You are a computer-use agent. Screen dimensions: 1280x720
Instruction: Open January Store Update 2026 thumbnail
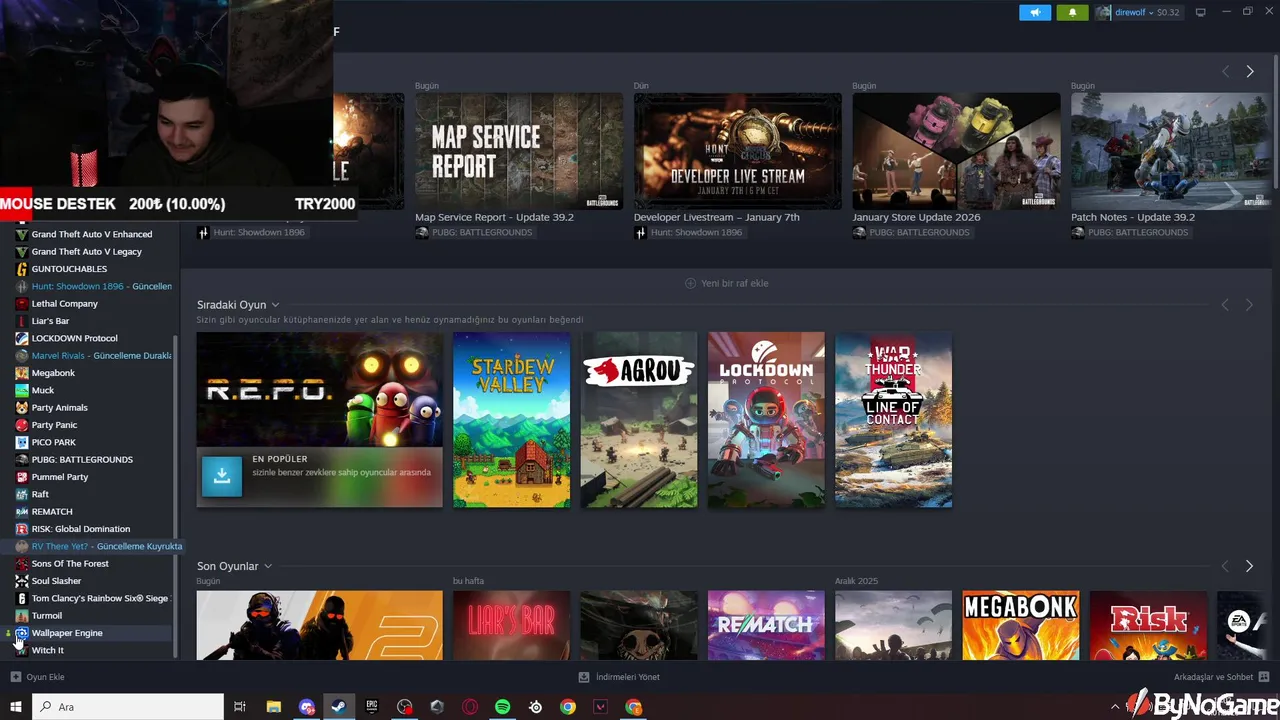[956, 151]
